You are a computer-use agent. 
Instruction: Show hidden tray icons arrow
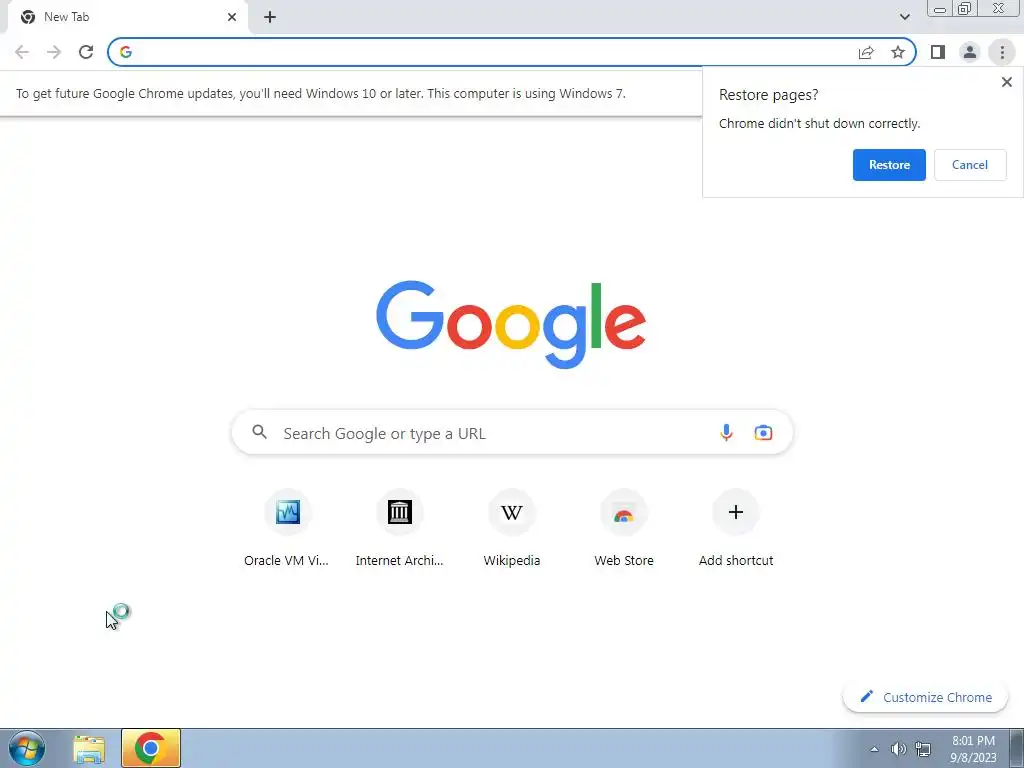click(874, 749)
